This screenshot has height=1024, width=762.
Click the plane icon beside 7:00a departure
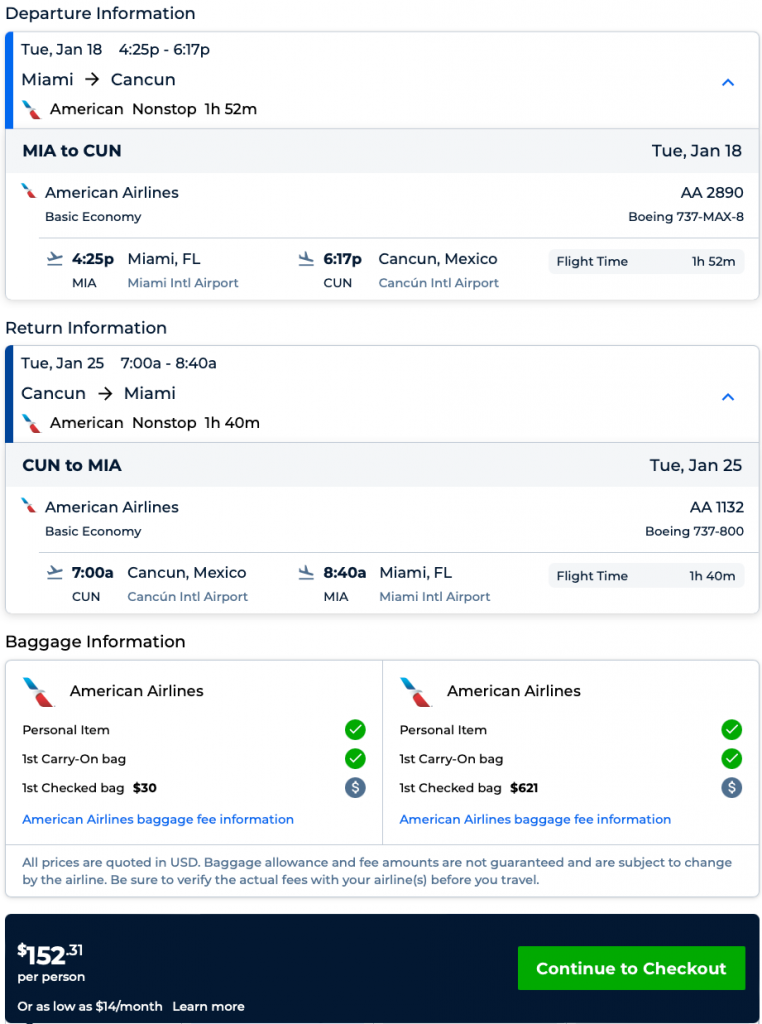point(54,574)
